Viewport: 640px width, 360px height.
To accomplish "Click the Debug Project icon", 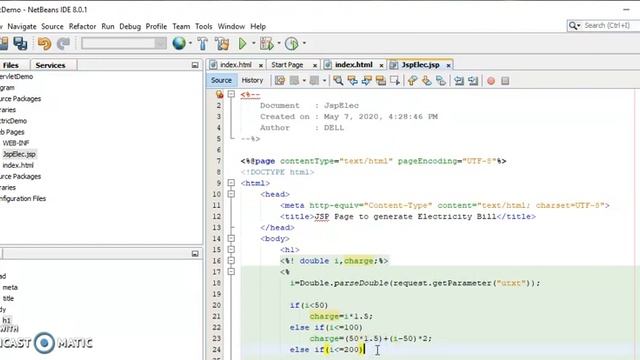I will pos(267,43).
